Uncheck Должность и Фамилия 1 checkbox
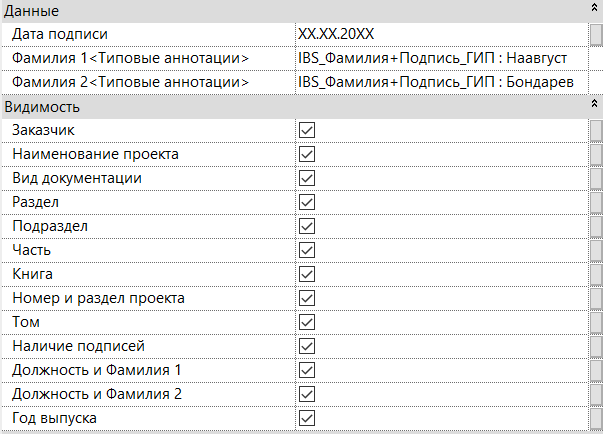Screen dimensions: 603x434 click(x=307, y=370)
